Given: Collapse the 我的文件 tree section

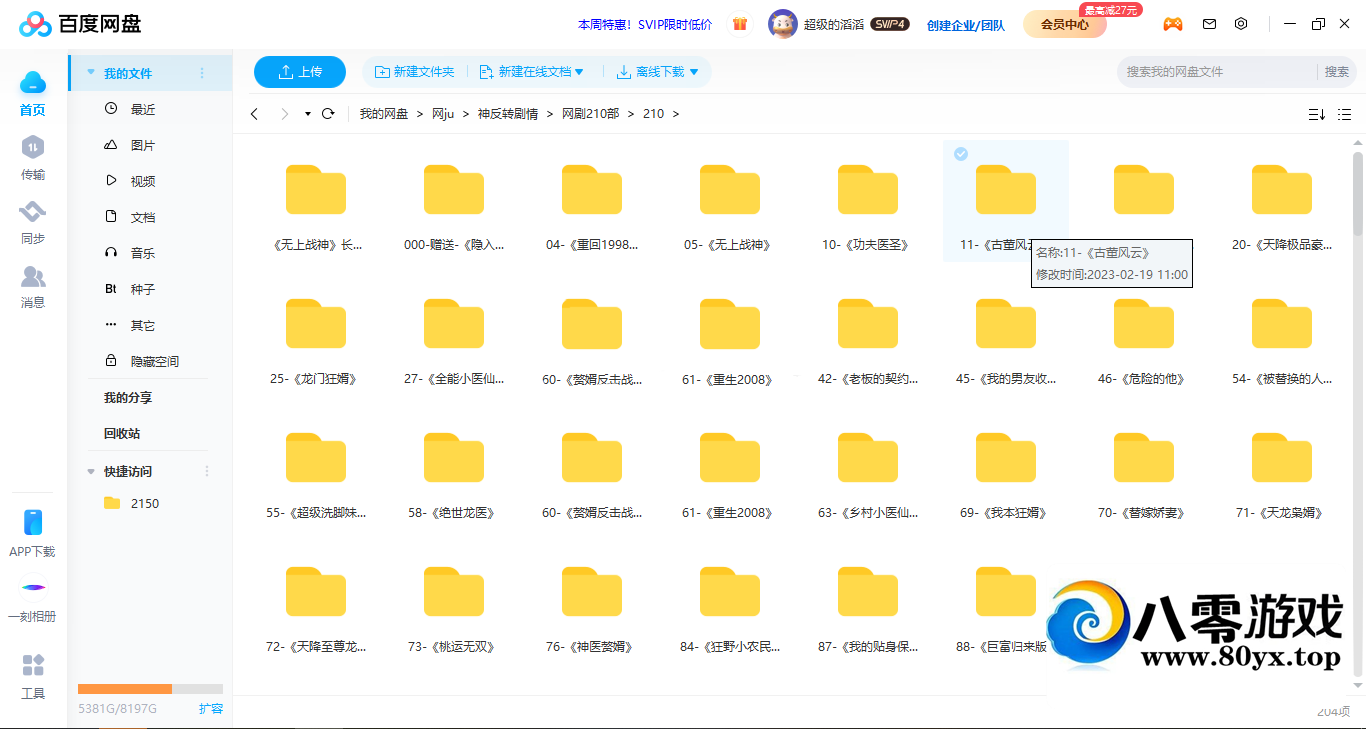Looking at the screenshot, I should [x=91, y=73].
